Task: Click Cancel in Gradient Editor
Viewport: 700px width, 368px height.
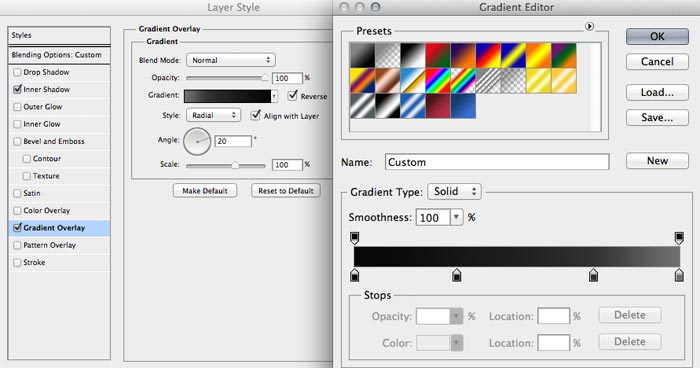Action: (x=657, y=62)
